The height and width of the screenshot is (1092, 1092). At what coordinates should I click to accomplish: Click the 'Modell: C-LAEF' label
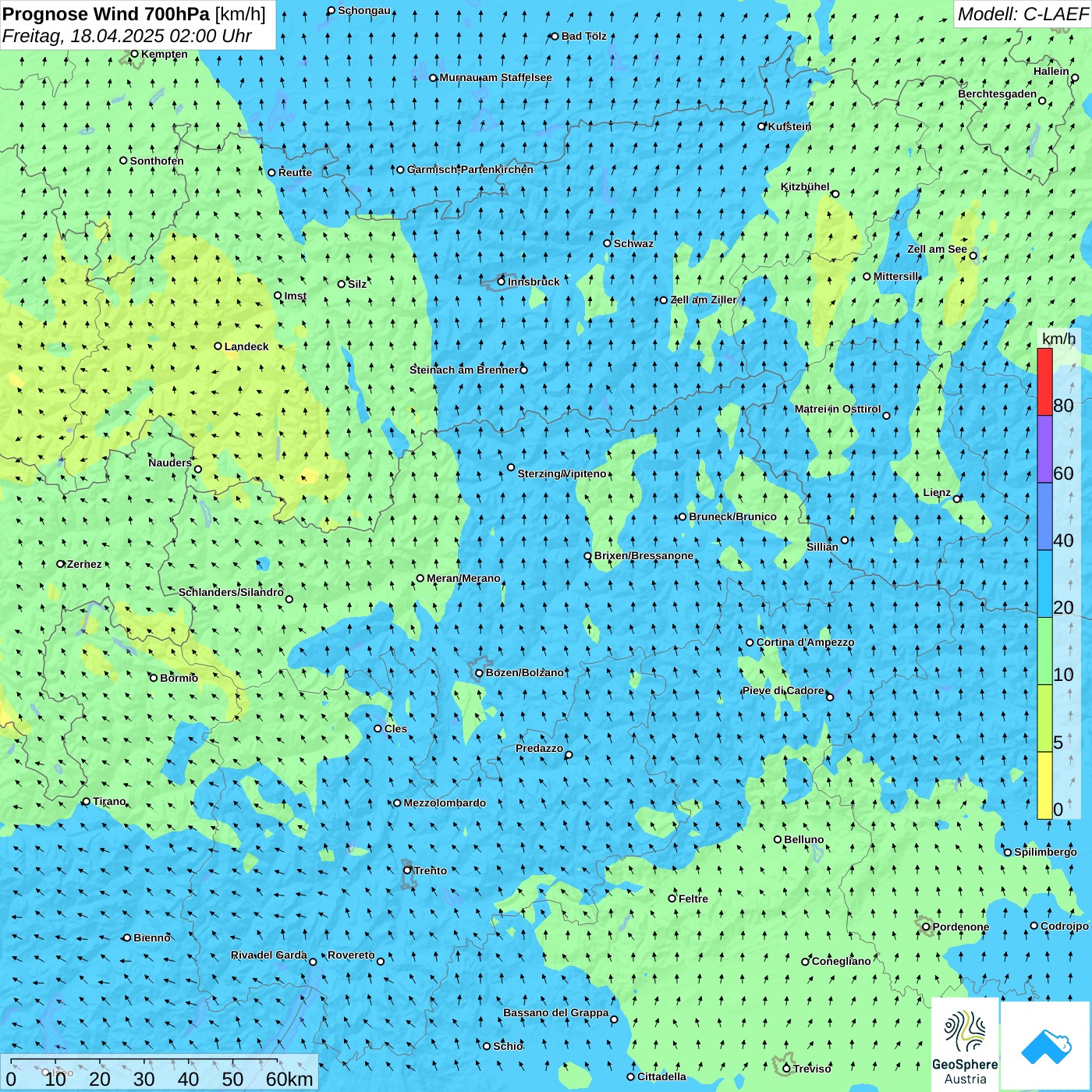pyautogui.click(x=1023, y=14)
